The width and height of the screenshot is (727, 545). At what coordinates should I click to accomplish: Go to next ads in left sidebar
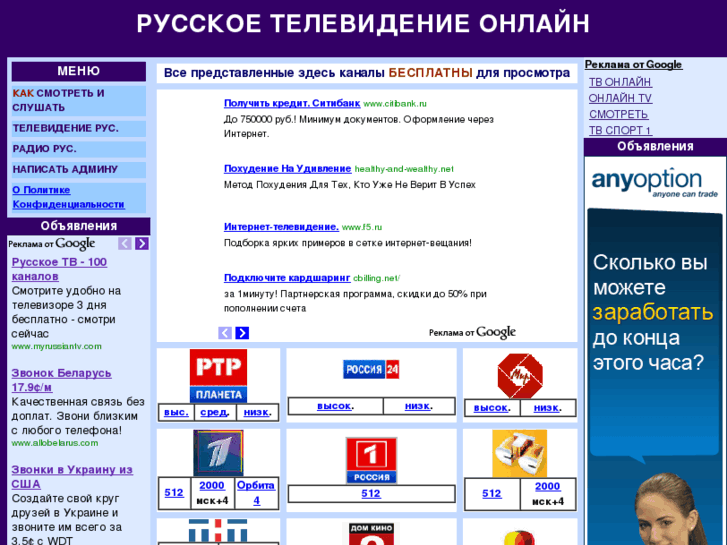pos(142,244)
